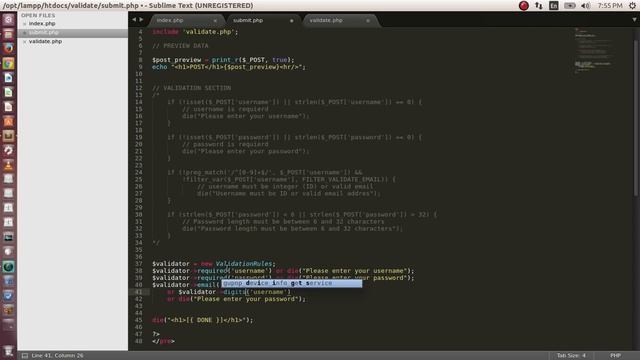Launch Firefox from the dock
Image resolution: width=640 pixels, height=360 pixels.
(8, 48)
